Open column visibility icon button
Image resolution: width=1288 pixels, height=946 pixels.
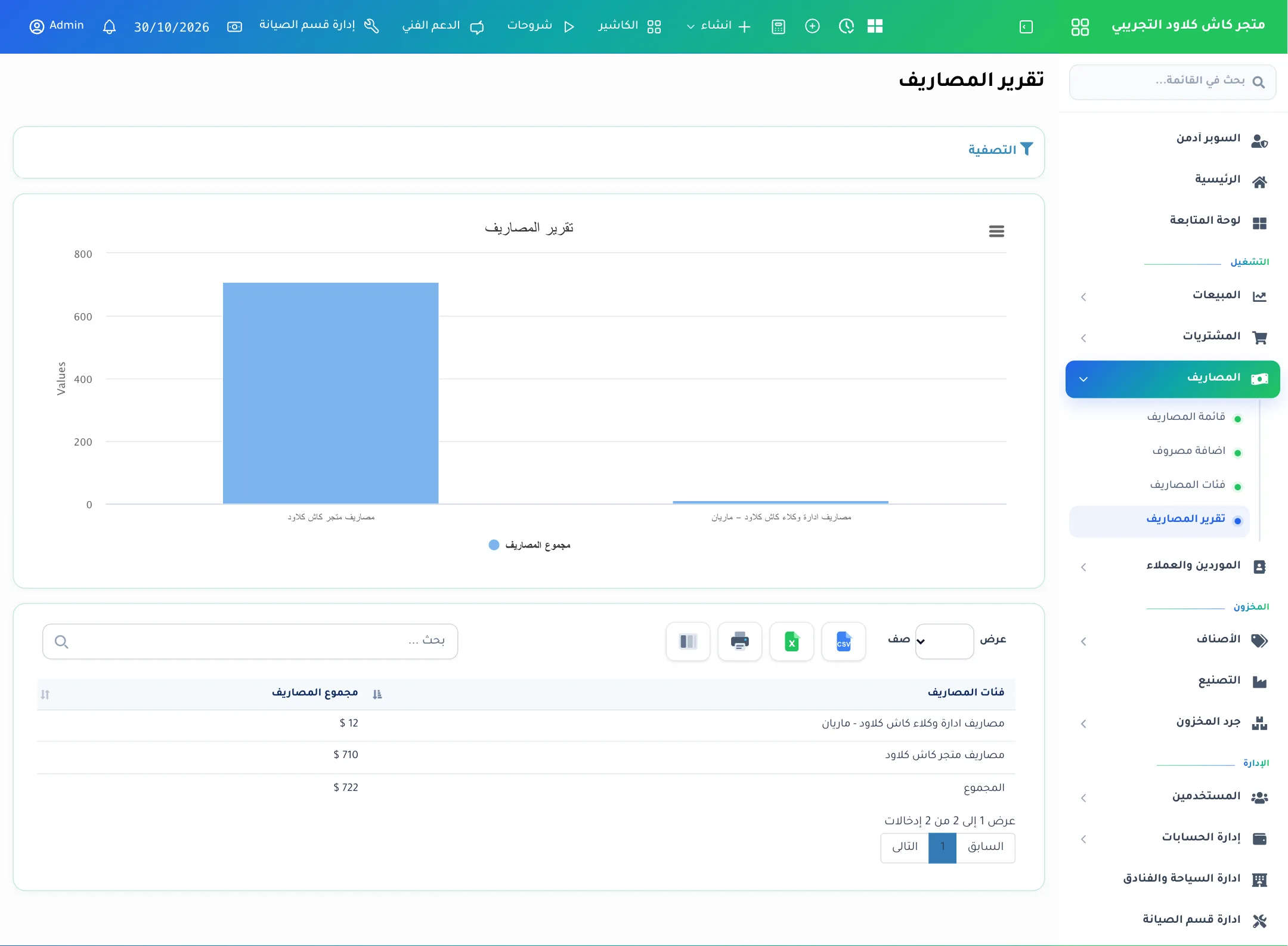[x=688, y=642]
